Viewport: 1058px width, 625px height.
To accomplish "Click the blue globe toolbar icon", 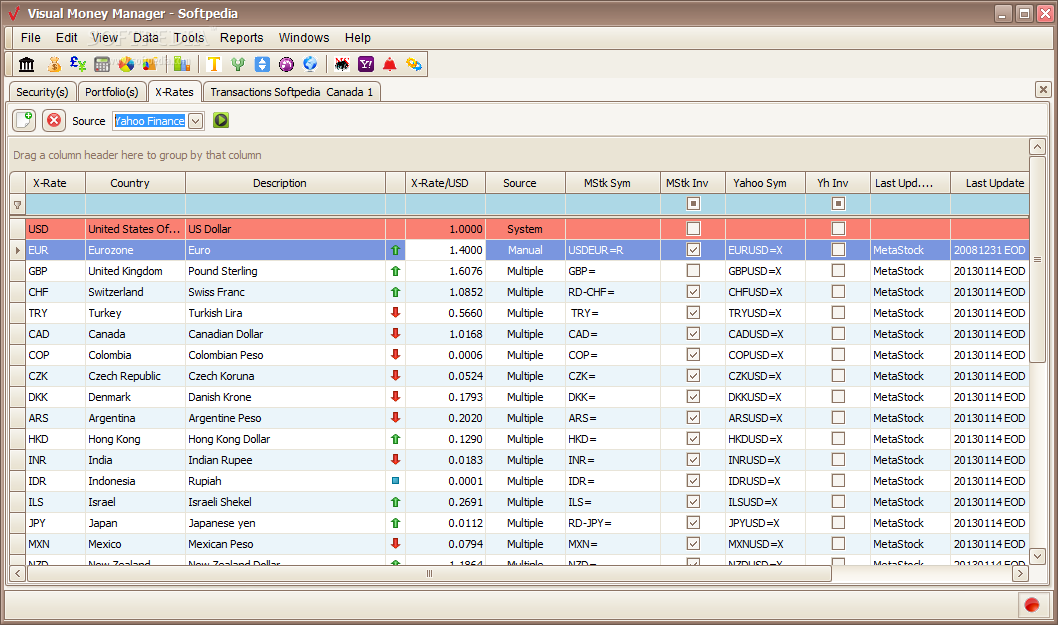I will pyautogui.click(x=310, y=64).
